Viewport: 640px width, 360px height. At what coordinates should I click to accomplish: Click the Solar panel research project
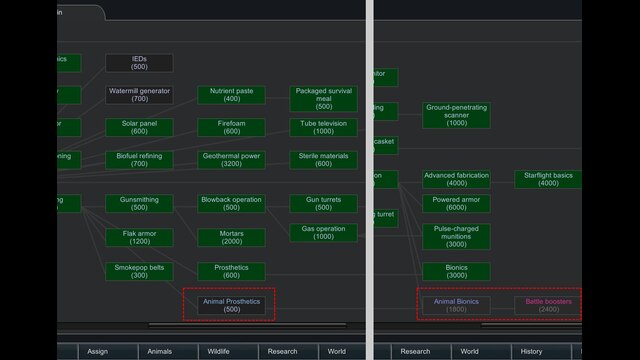click(139, 127)
